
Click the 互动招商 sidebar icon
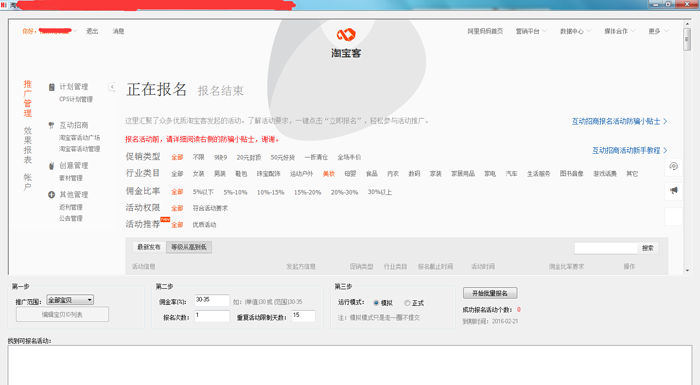(x=51, y=126)
